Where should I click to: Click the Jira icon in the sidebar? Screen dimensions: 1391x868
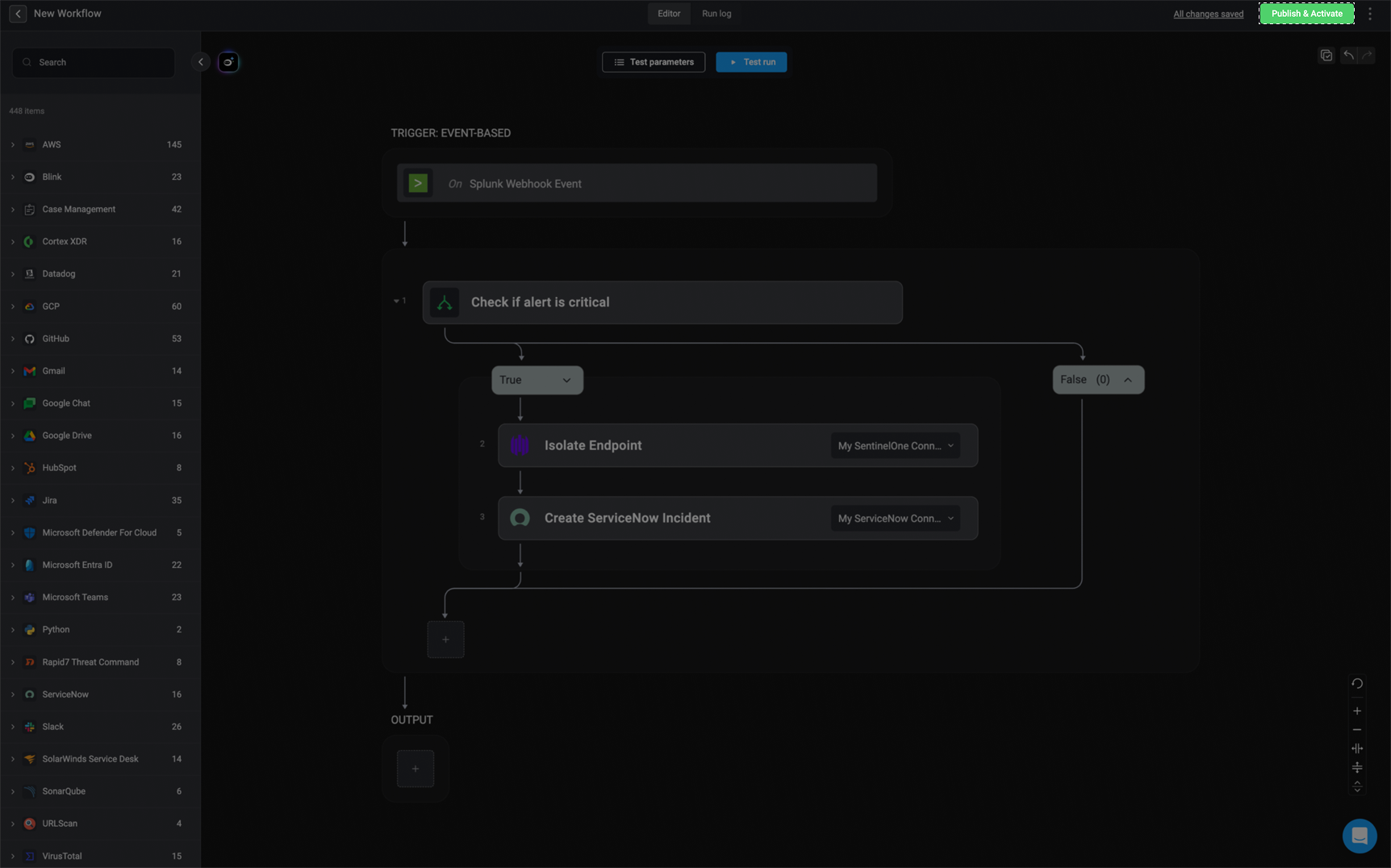30,500
